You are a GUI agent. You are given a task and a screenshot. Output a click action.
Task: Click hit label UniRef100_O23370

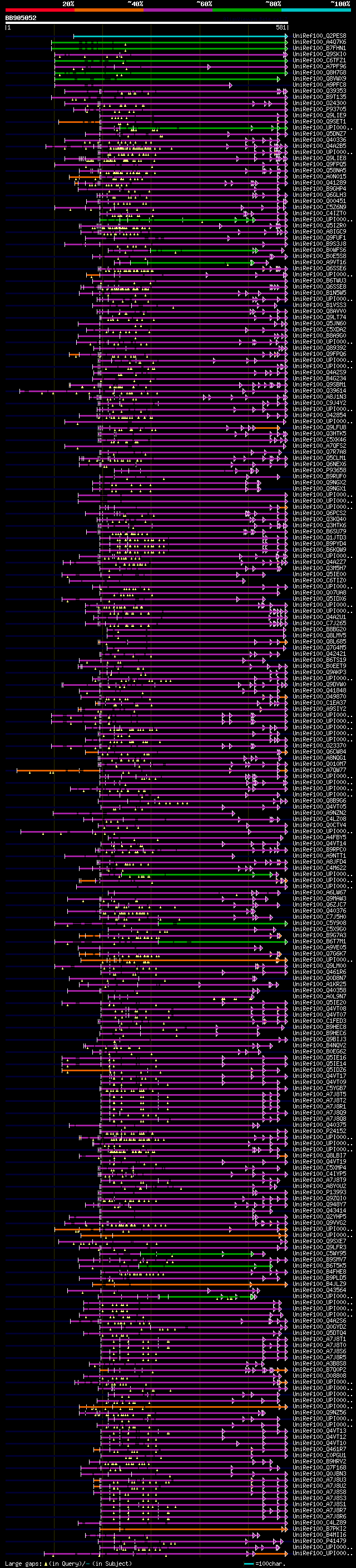click(x=319, y=745)
